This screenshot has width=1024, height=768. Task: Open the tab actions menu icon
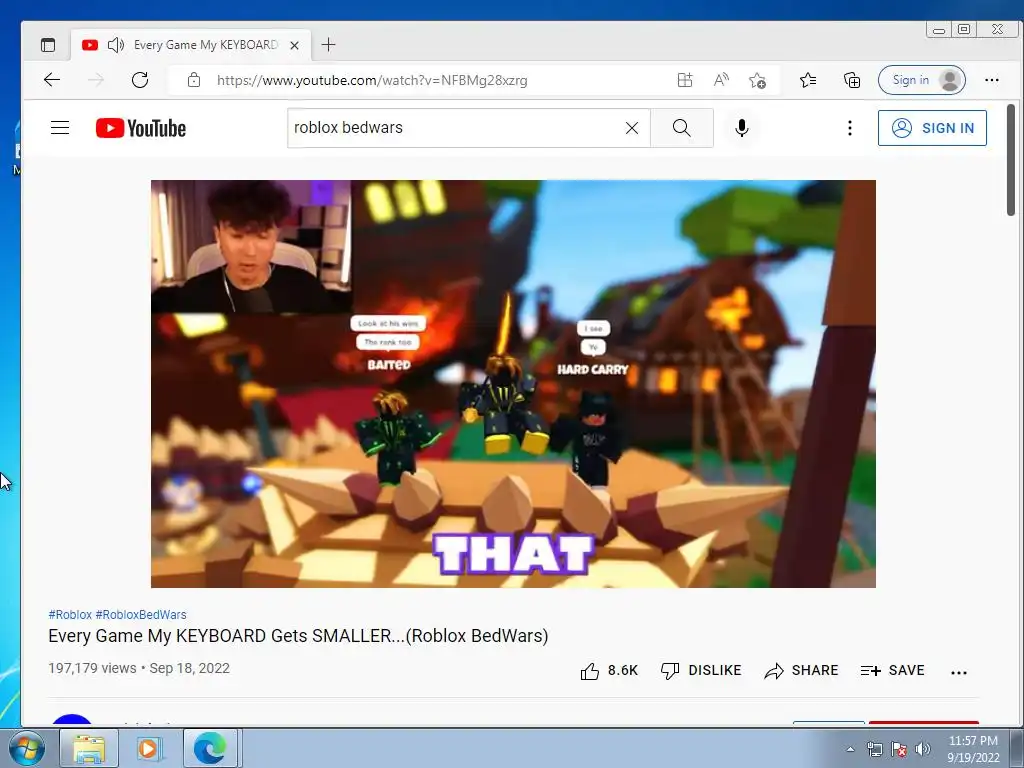[x=48, y=45]
